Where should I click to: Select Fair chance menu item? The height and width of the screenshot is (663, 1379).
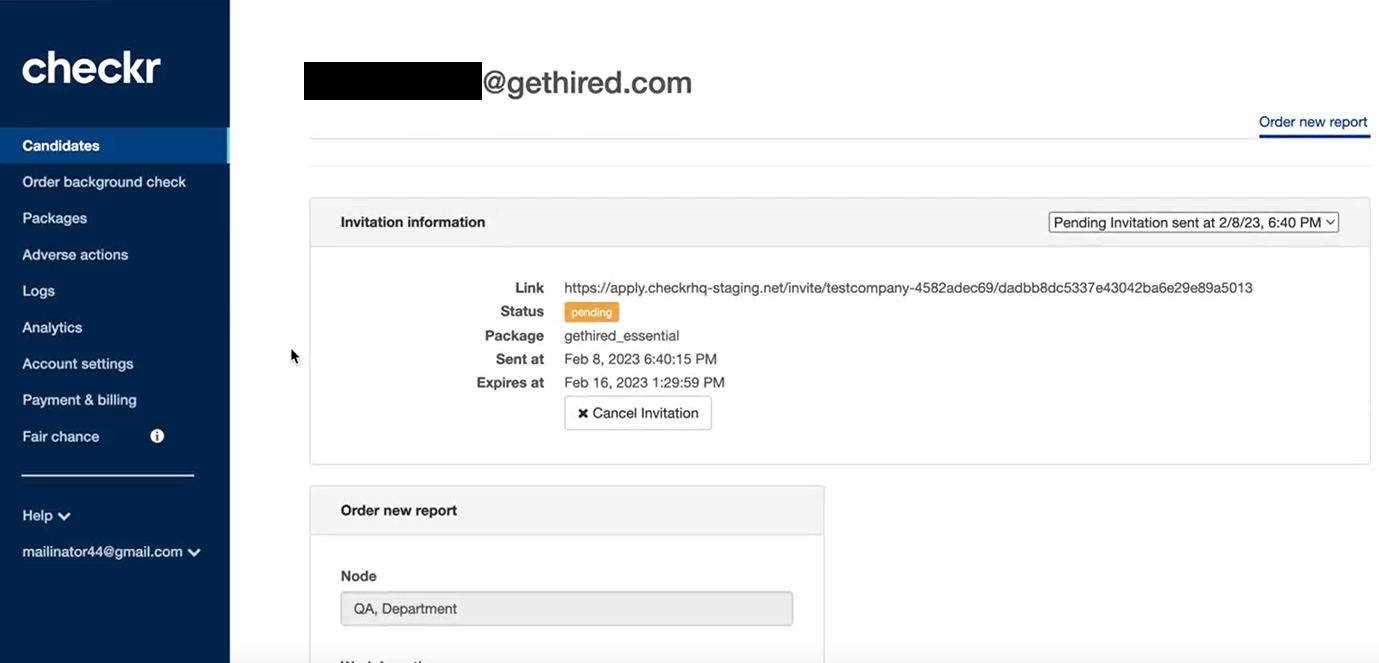[x=61, y=437]
